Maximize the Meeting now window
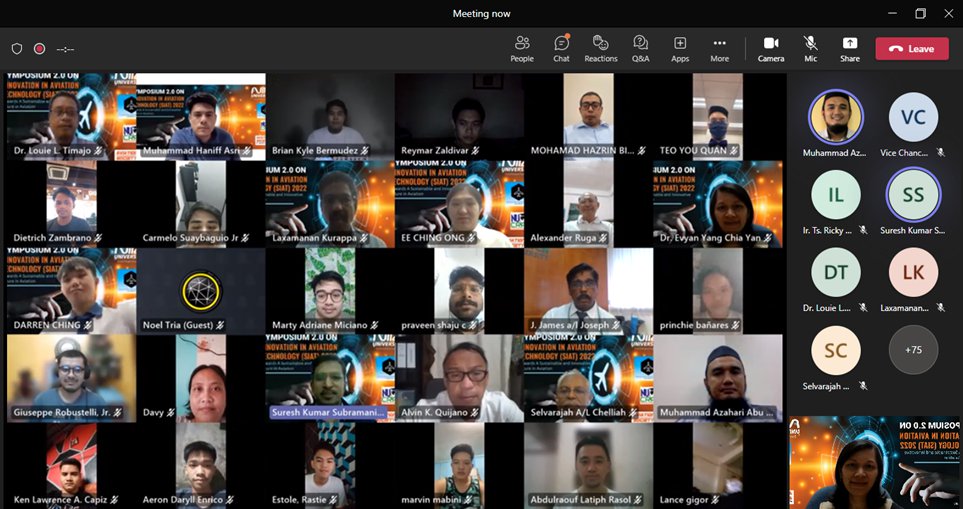 (x=920, y=13)
